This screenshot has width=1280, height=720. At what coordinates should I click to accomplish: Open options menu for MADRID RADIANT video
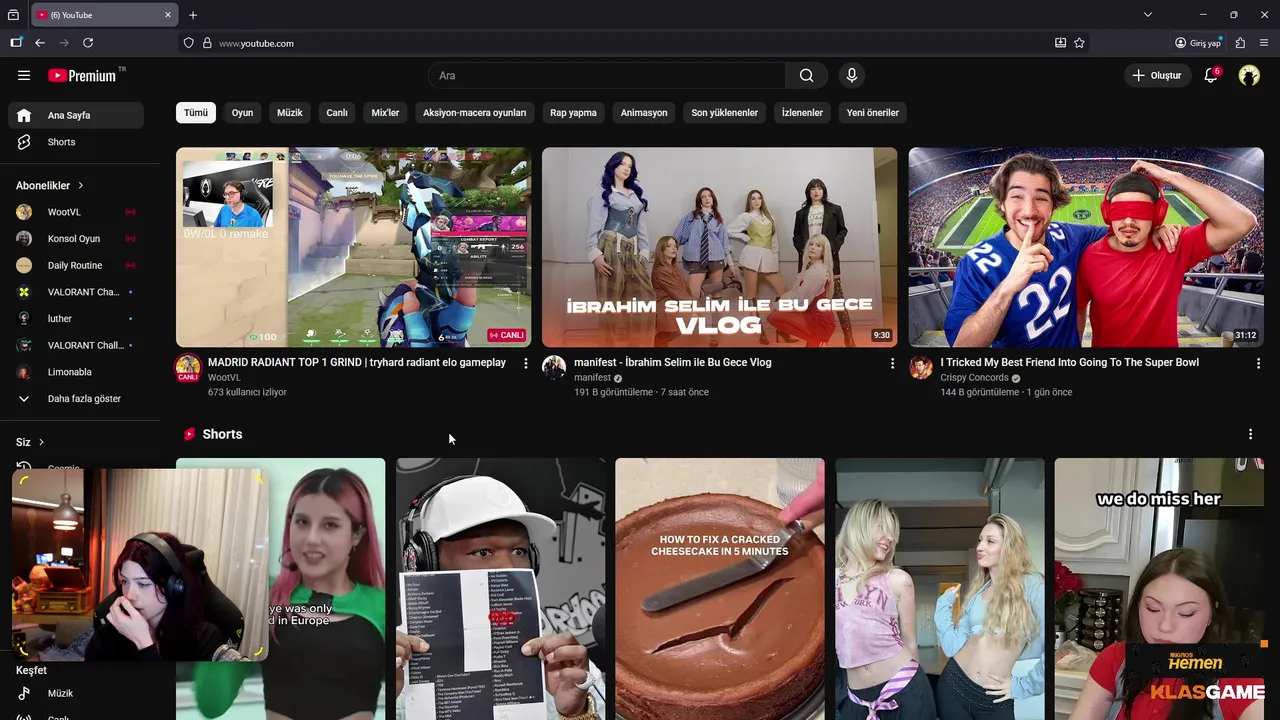(526, 363)
